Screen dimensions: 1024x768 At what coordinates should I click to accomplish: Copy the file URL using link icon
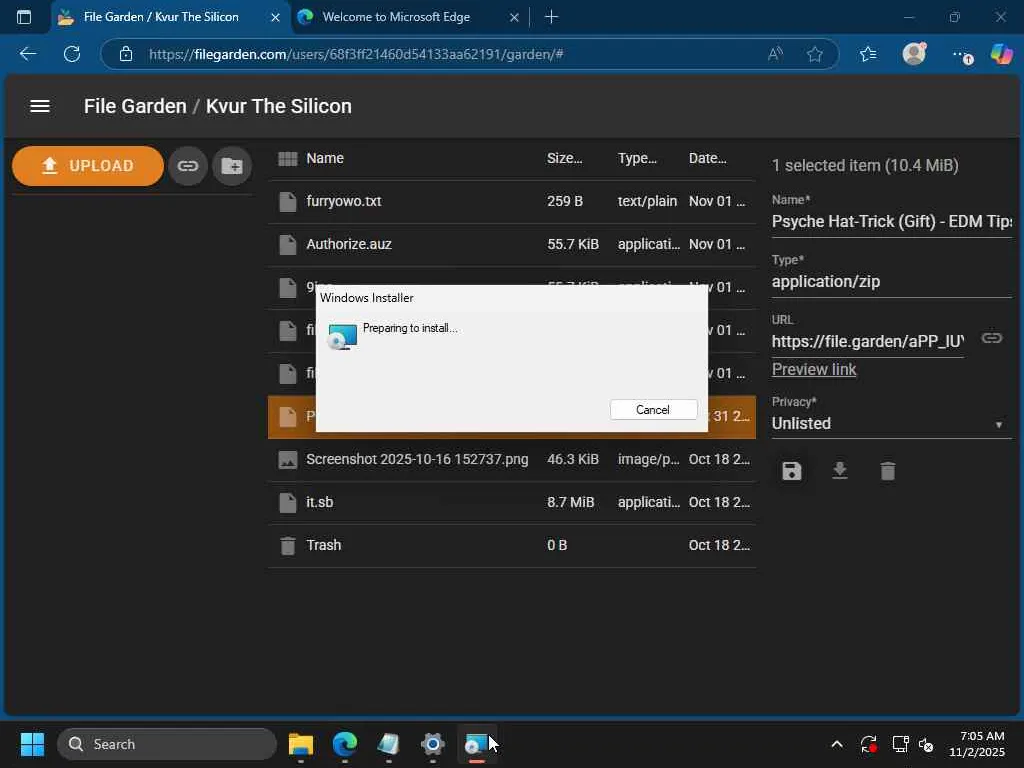(991, 339)
